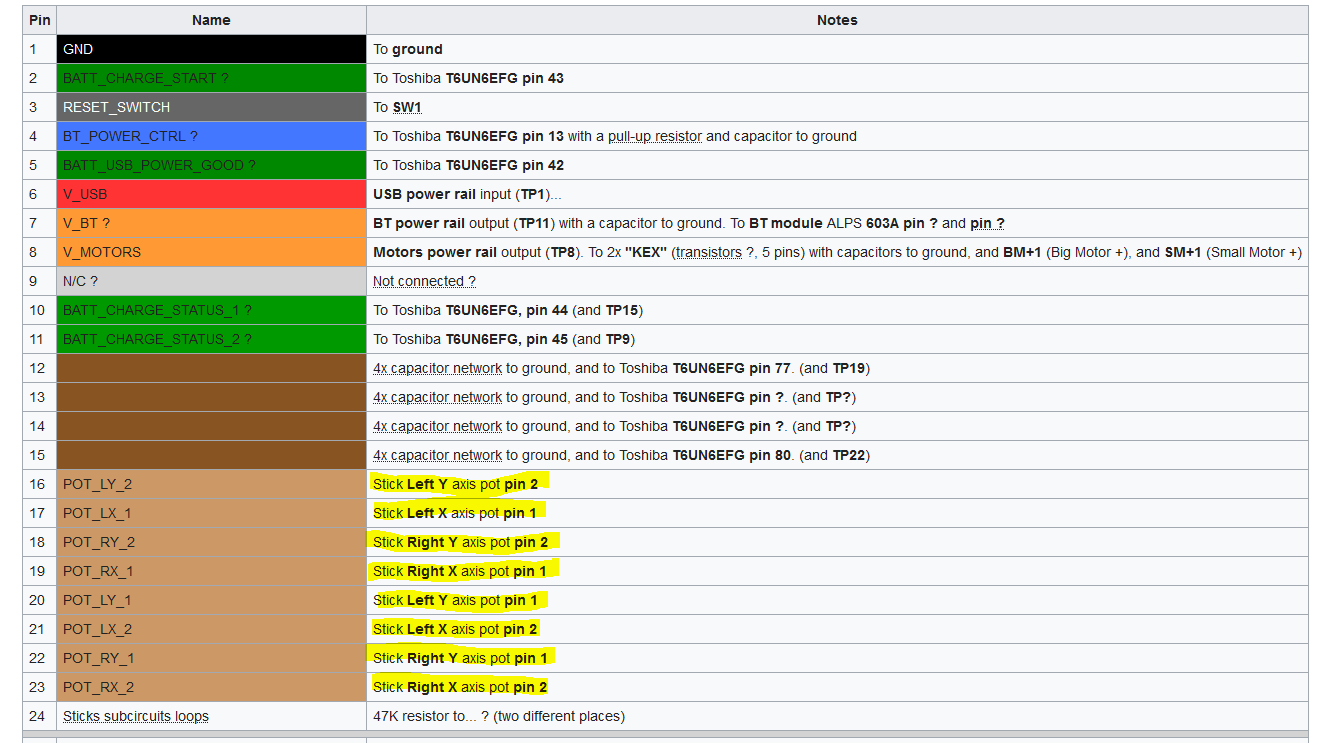The image size is (1317, 743).
Task: Select the RESET_SWITCH cell
Action: 211,107
